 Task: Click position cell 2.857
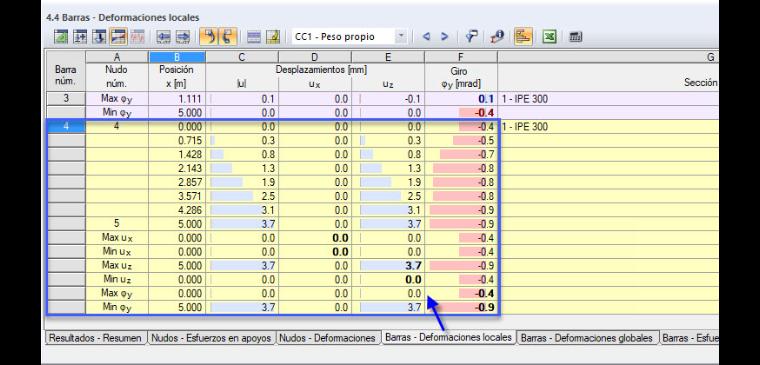[177, 183]
